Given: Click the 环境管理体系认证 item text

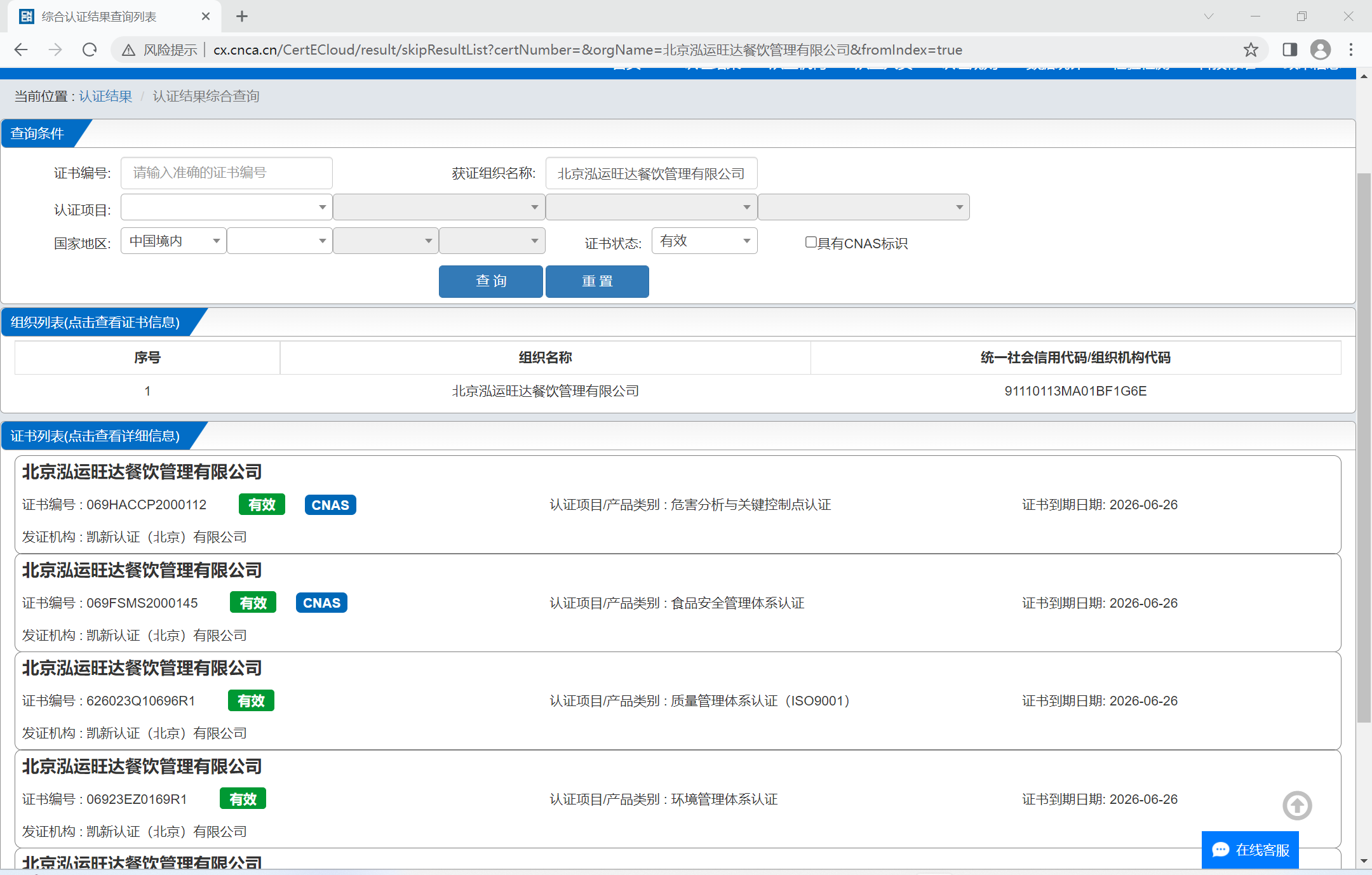Looking at the screenshot, I should tap(724, 799).
